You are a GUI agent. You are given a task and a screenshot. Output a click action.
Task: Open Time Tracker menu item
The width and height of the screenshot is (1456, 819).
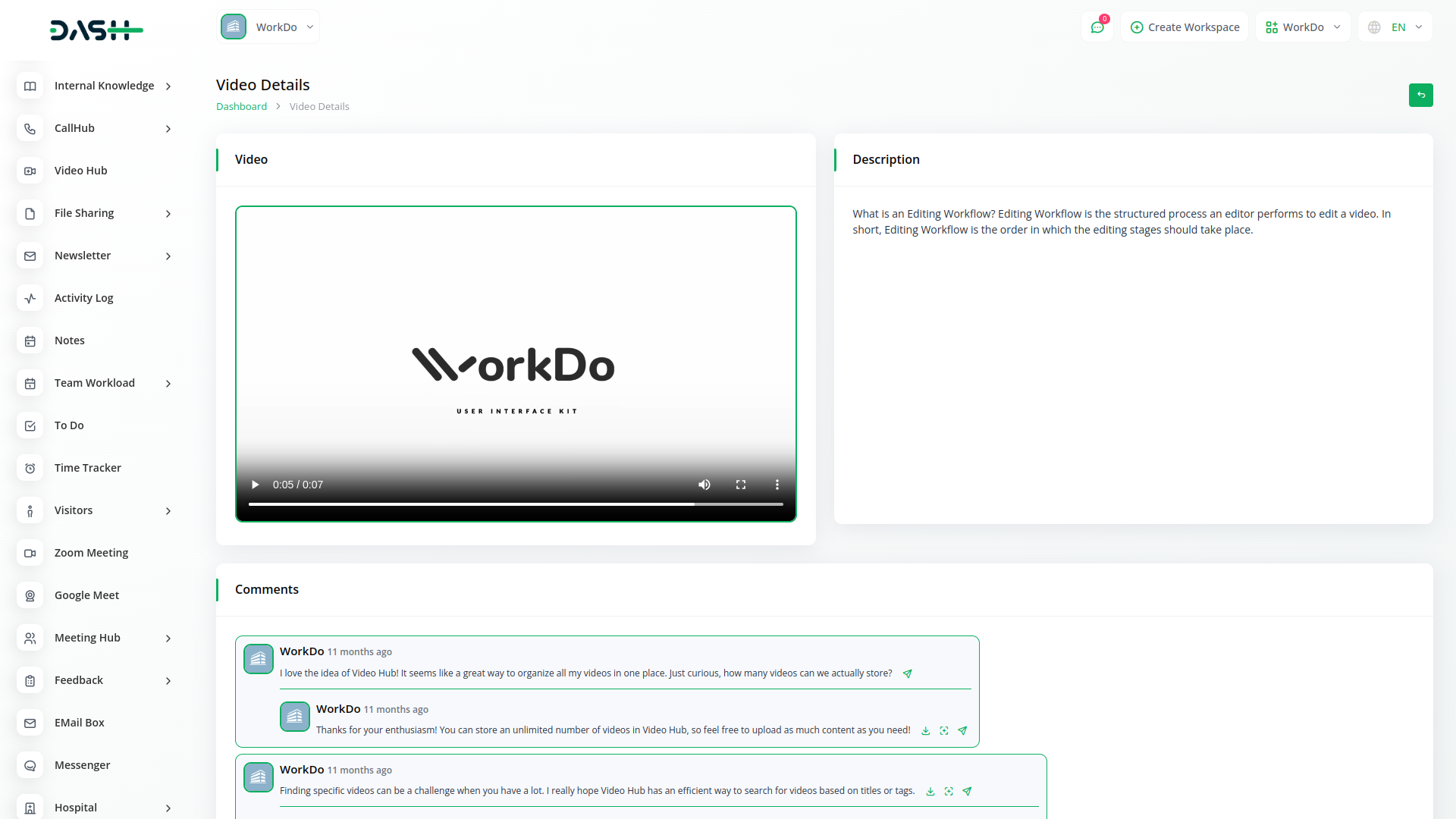tap(88, 468)
